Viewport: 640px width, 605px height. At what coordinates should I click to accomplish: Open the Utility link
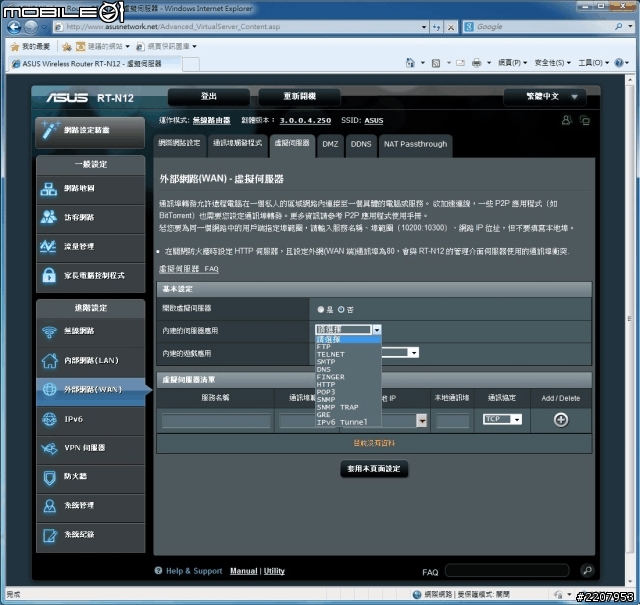pos(274,571)
